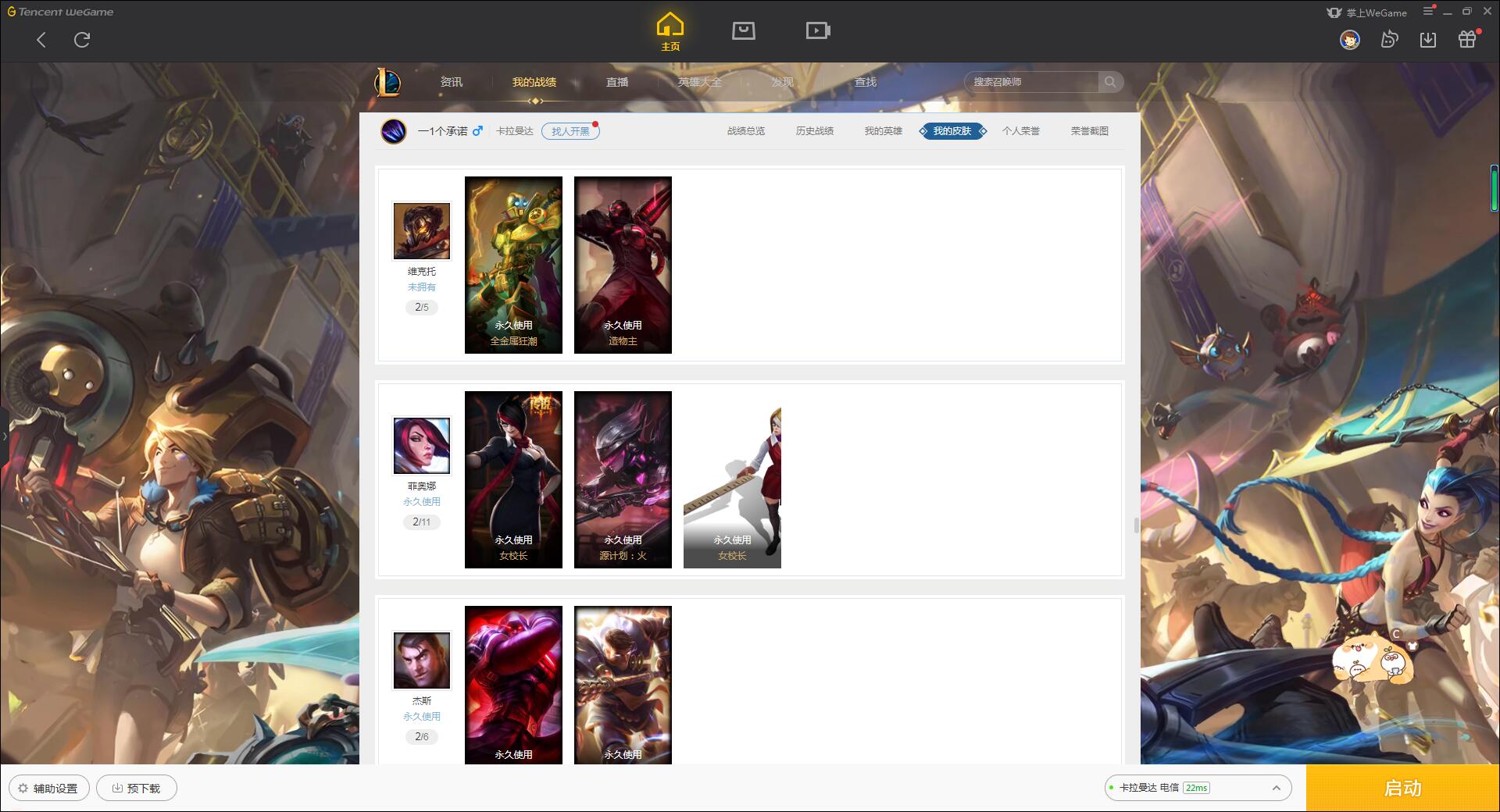
Task: Click the 找人开黑 button
Action: (570, 131)
